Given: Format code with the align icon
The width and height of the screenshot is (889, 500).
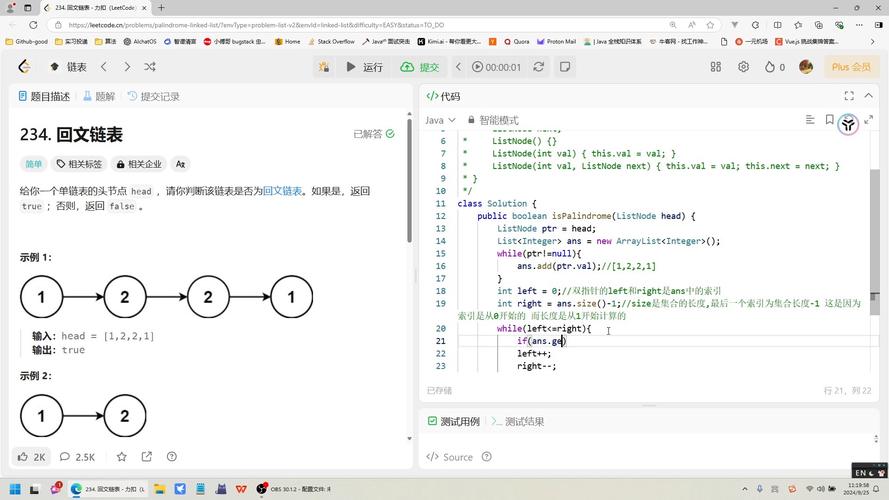Looking at the screenshot, I should pyautogui.click(x=810, y=120).
